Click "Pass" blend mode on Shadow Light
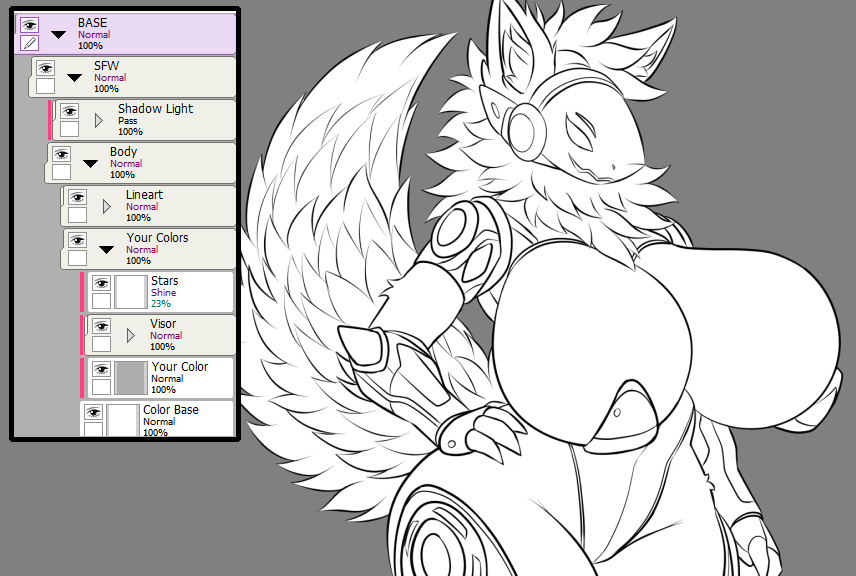 [127, 121]
